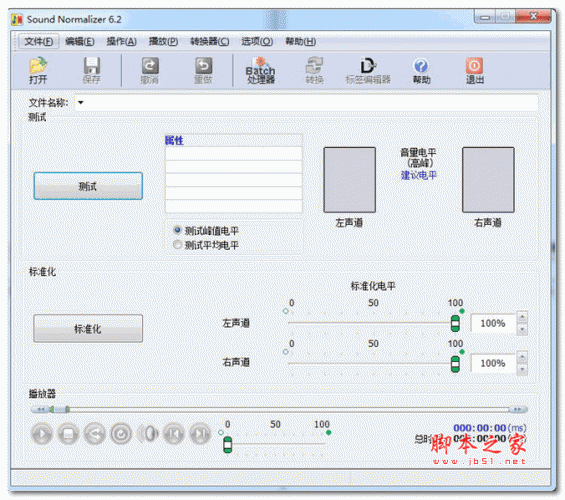Screen dimensions: 565x500
Task: Click the 退出 exit toolbar icon
Action: point(475,70)
